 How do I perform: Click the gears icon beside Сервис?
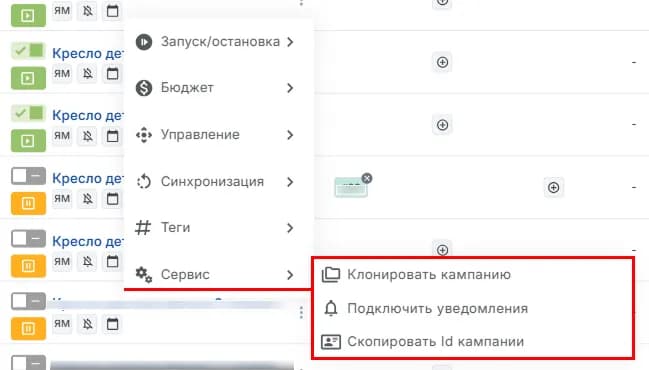[144, 274]
